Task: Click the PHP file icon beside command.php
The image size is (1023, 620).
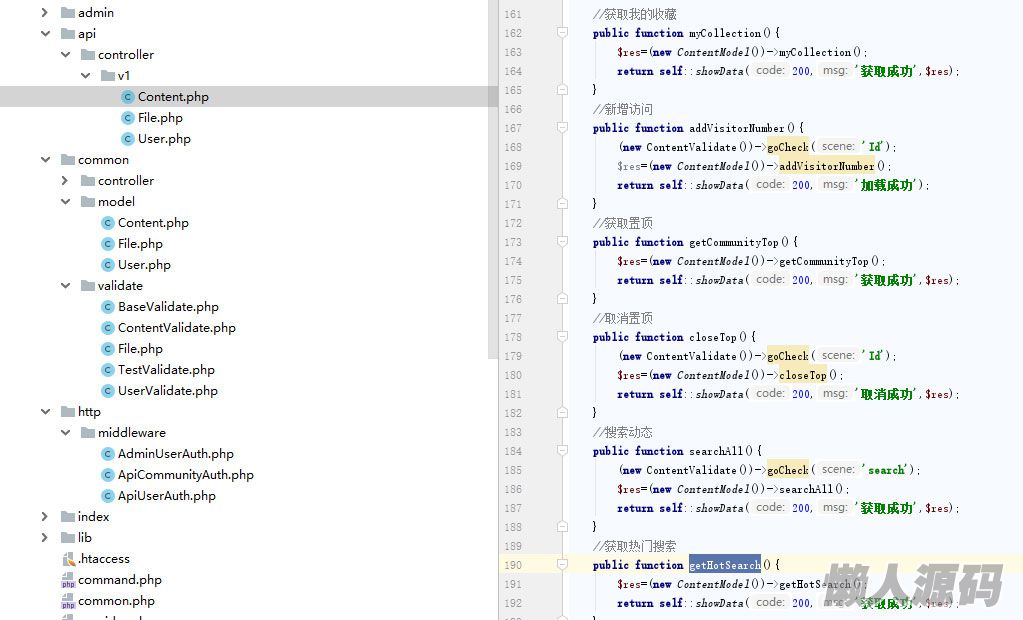Action: pyautogui.click(x=68, y=580)
